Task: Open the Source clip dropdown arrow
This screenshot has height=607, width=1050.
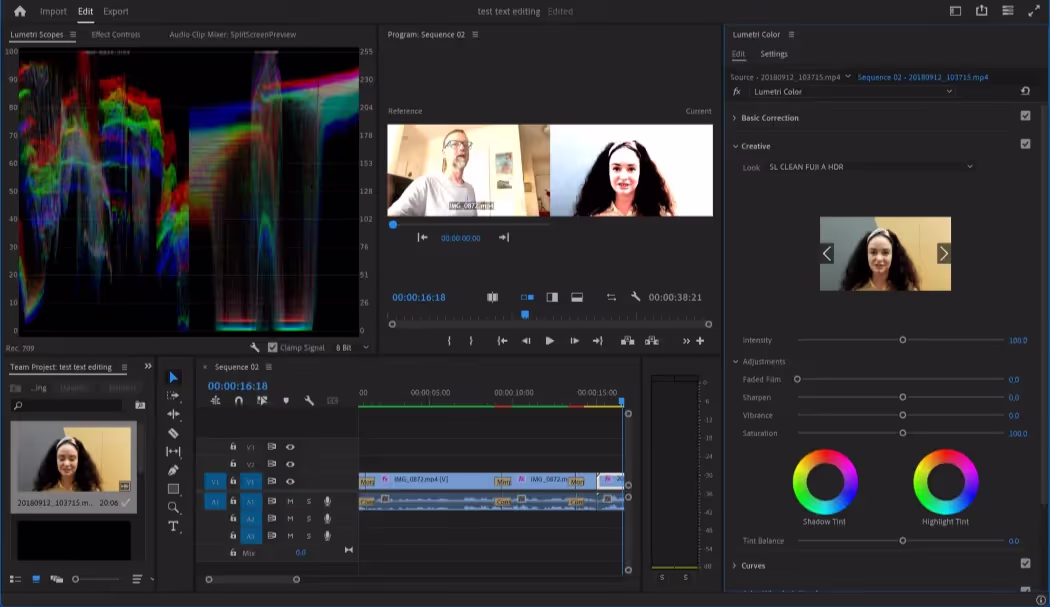Action: tap(848, 76)
